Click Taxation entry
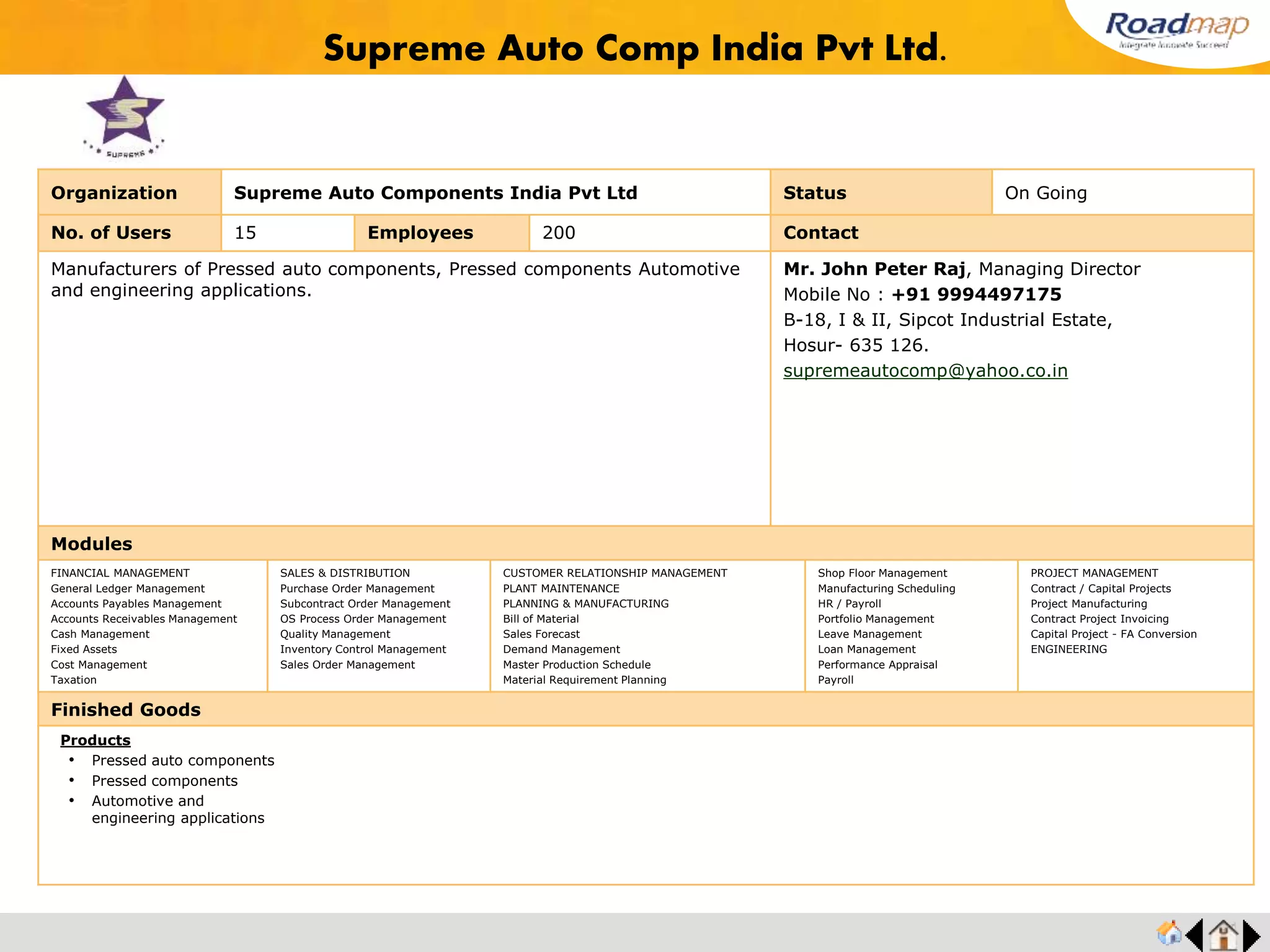The width and height of the screenshot is (1270, 952). tap(74, 679)
